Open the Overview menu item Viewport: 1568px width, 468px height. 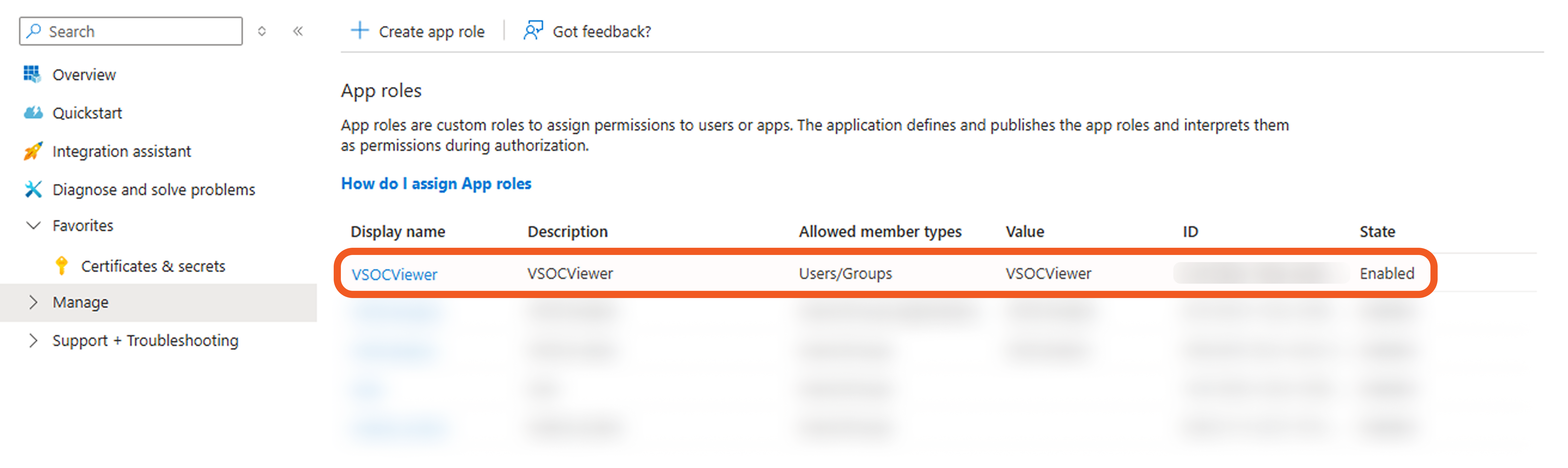[x=84, y=75]
